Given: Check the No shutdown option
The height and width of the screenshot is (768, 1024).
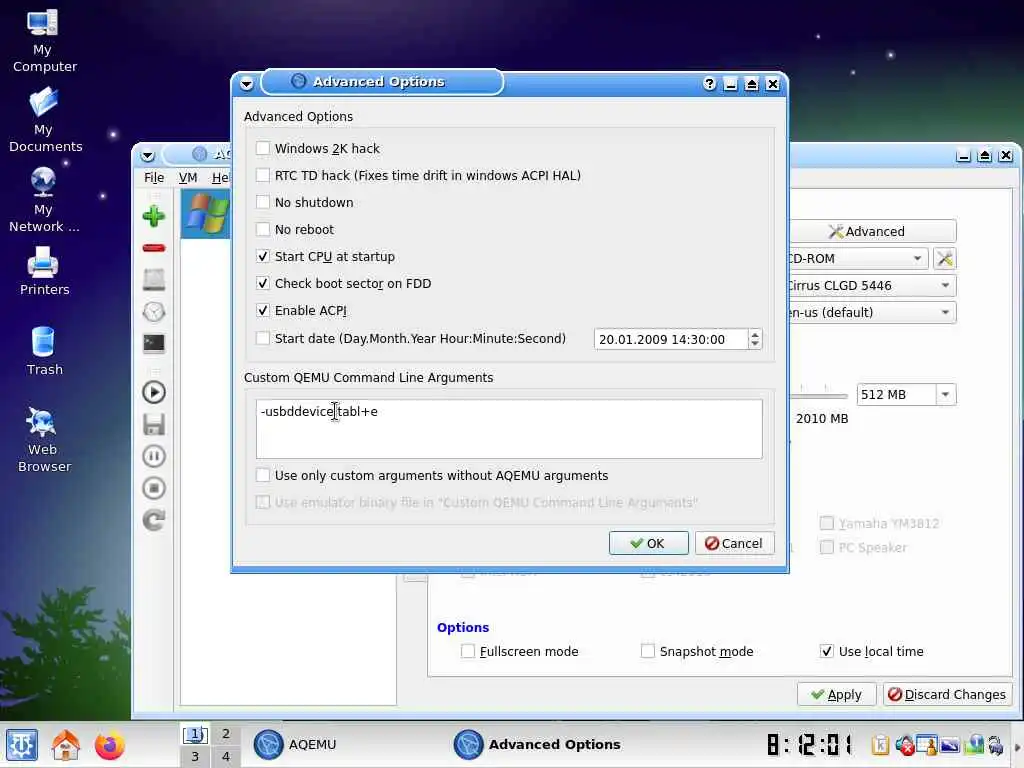Looking at the screenshot, I should pos(263,202).
